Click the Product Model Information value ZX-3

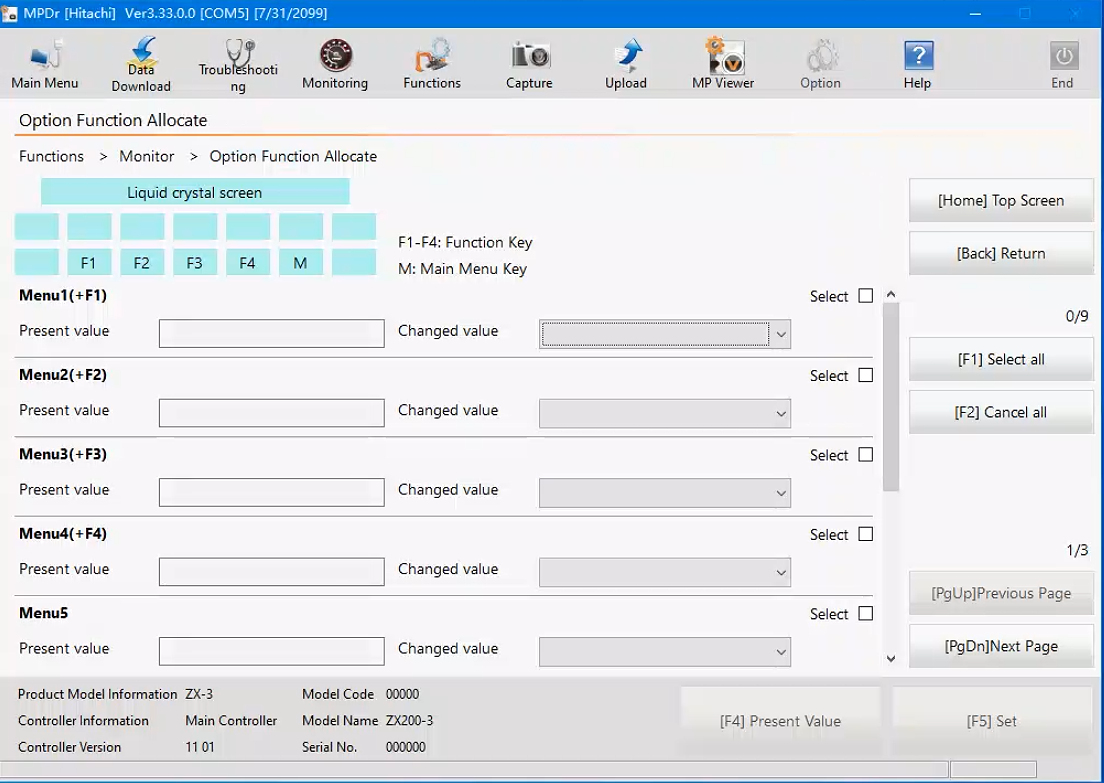(199, 694)
